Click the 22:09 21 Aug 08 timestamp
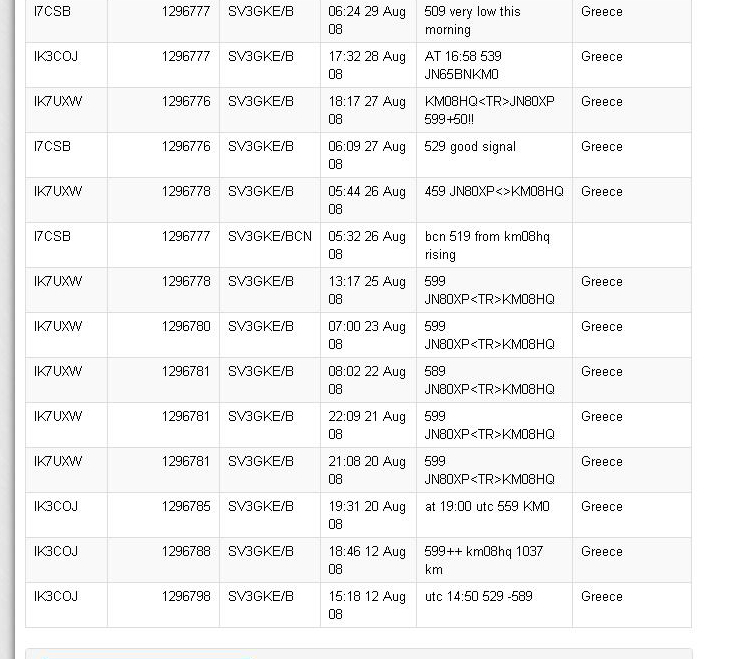This screenshot has width=730, height=659. point(367,425)
